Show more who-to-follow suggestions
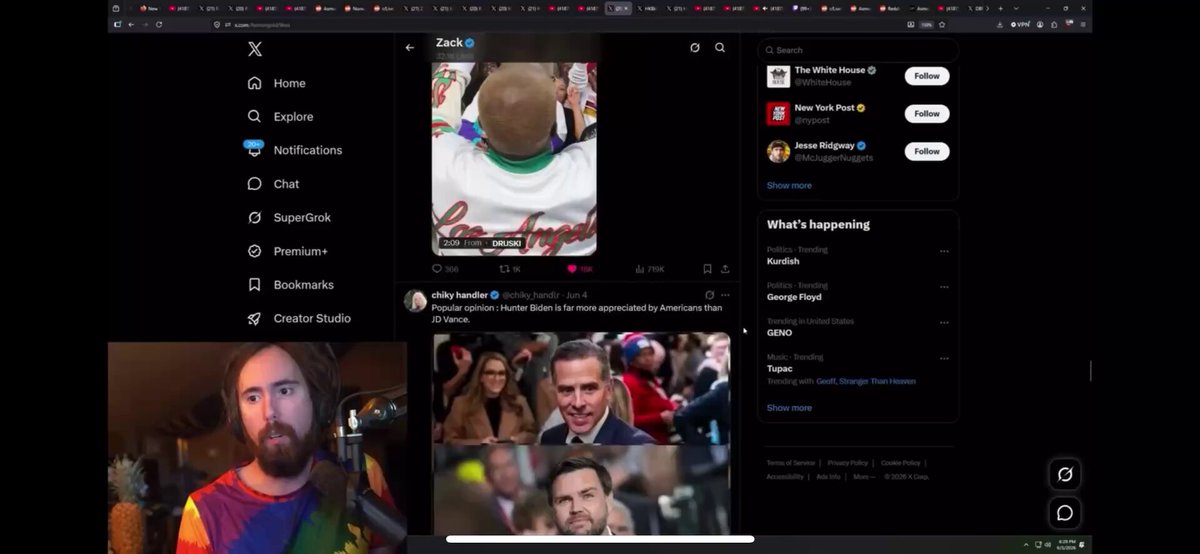Viewport: 1200px width, 554px height. coord(789,186)
